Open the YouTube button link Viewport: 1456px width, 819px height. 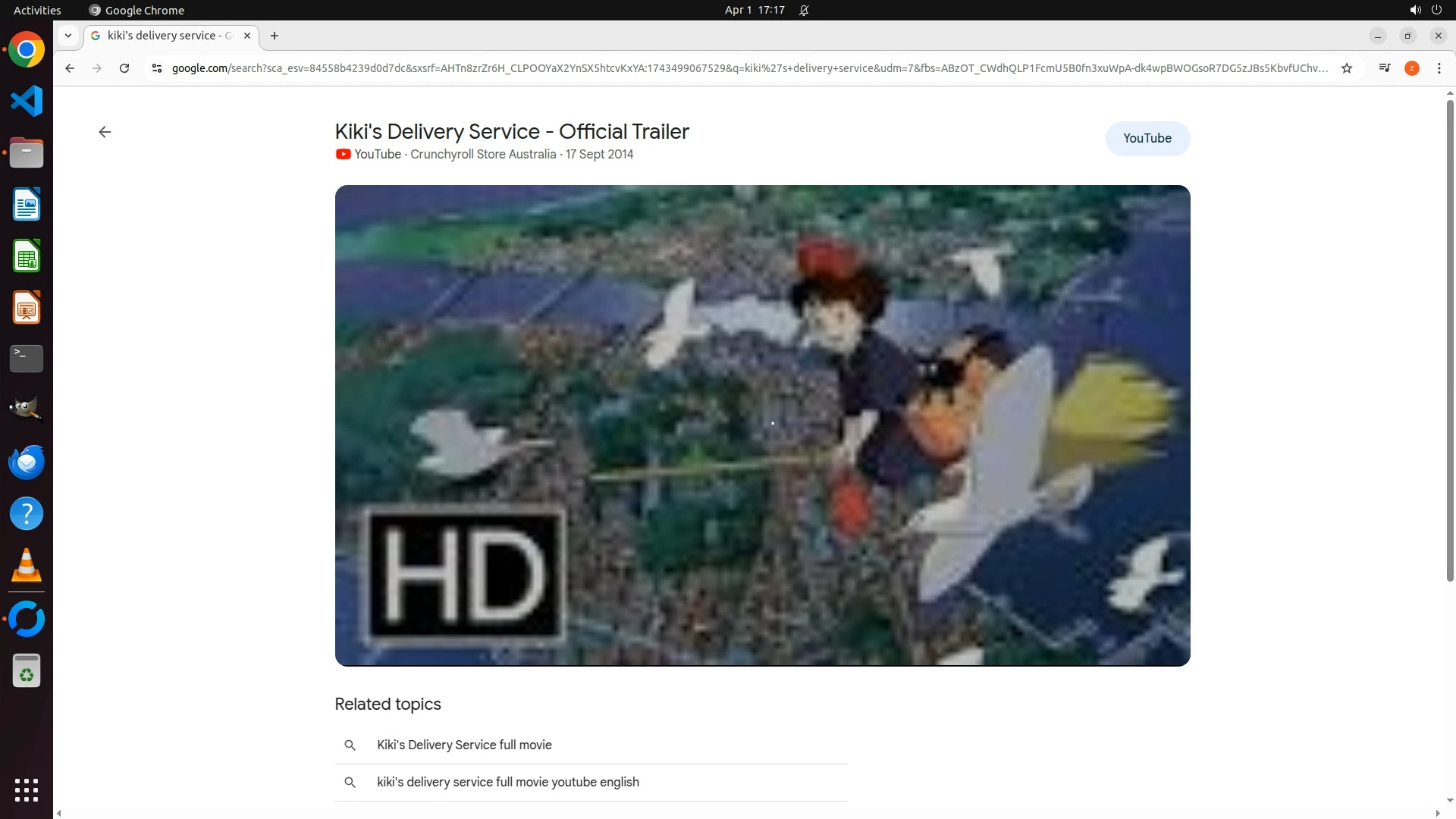point(1147,139)
